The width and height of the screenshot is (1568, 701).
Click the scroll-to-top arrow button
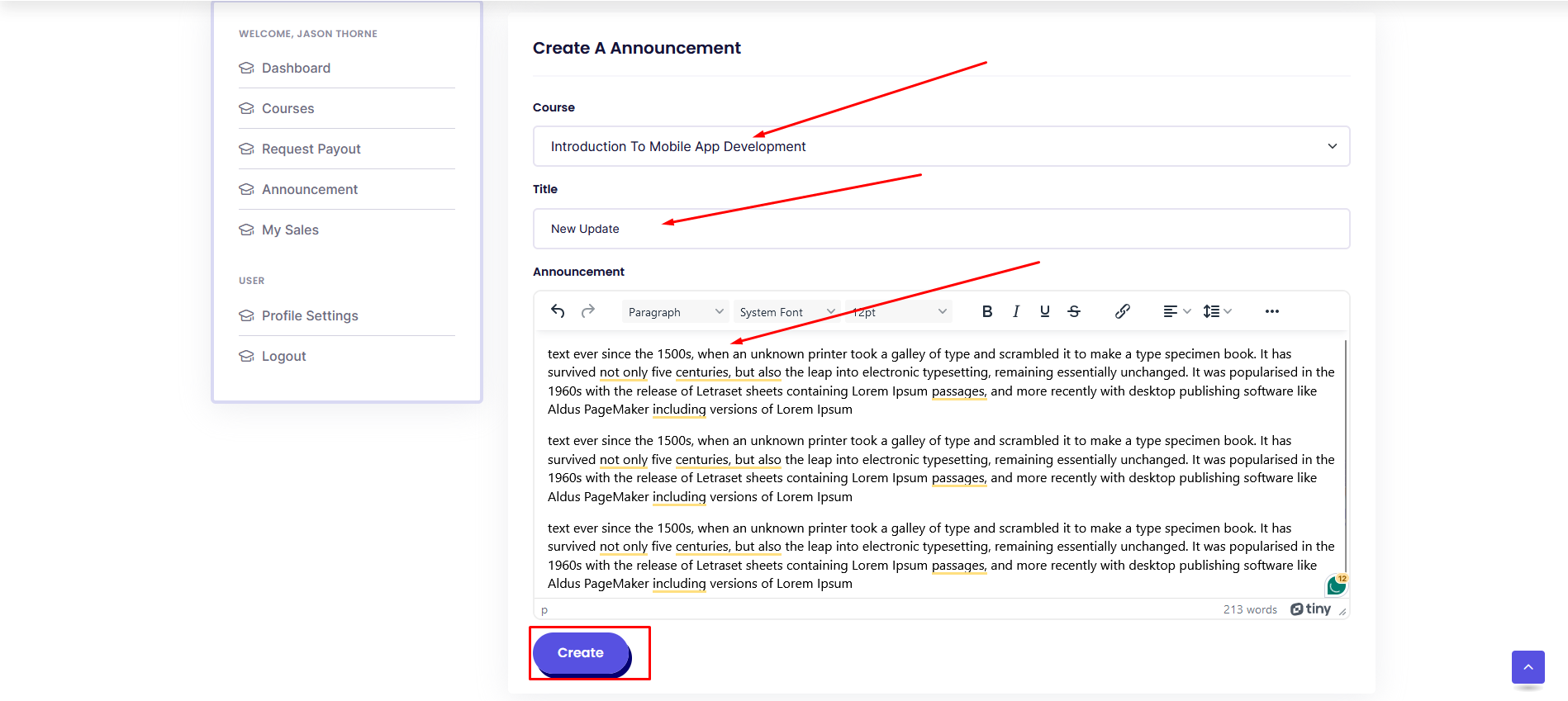(x=1528, y=667)
